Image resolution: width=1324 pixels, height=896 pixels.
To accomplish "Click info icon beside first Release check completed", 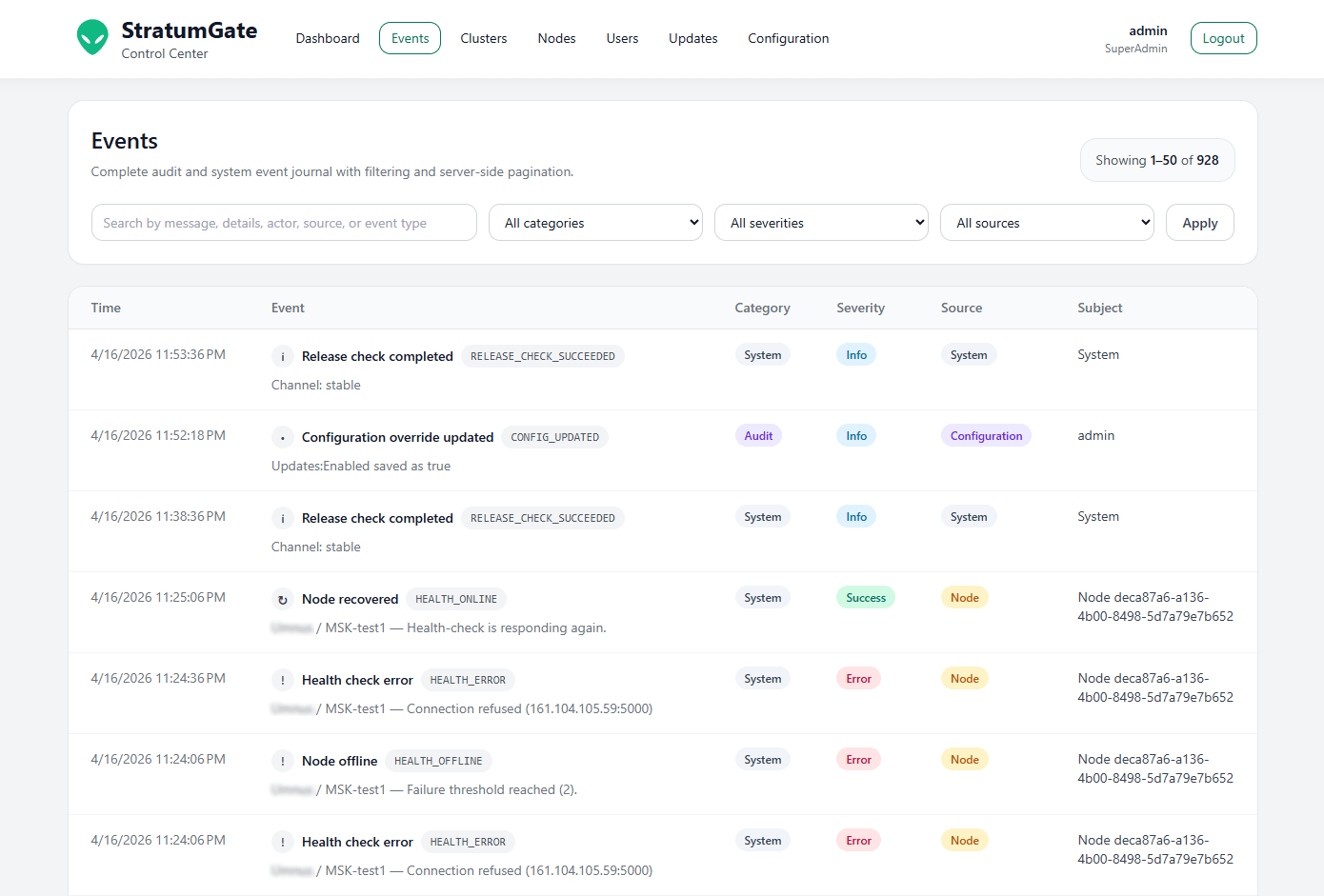I will point(283,356).
